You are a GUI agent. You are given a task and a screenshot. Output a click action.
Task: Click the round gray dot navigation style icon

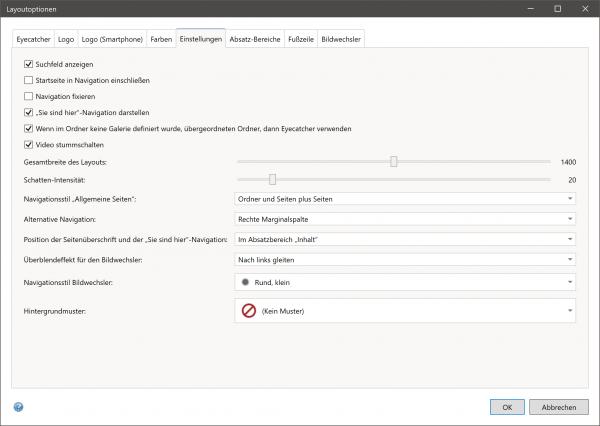coord(245,283)
